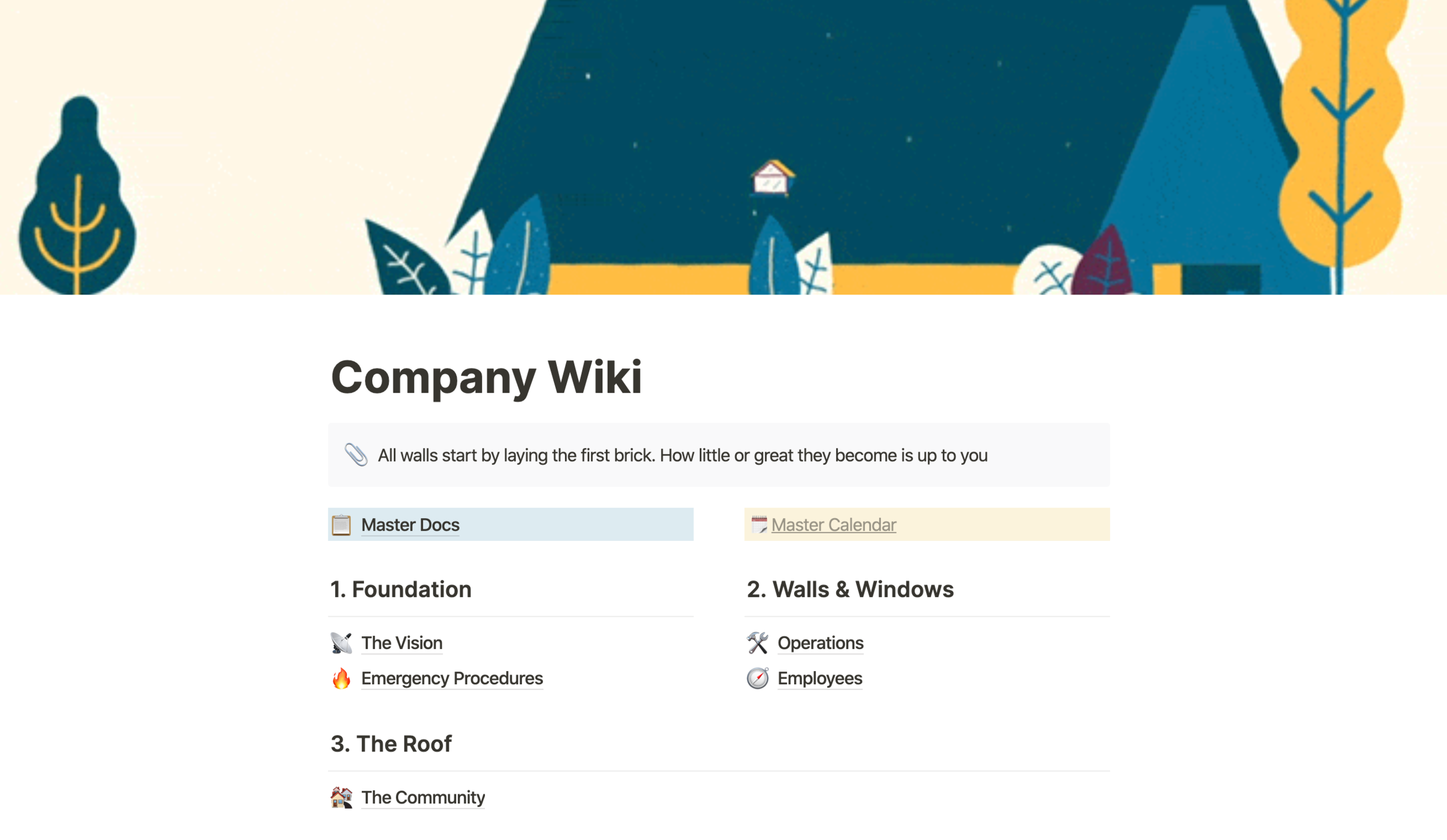Screen dimensions: 1447x840
Task: Open the Master Calendar link
Action: point(833,524)
